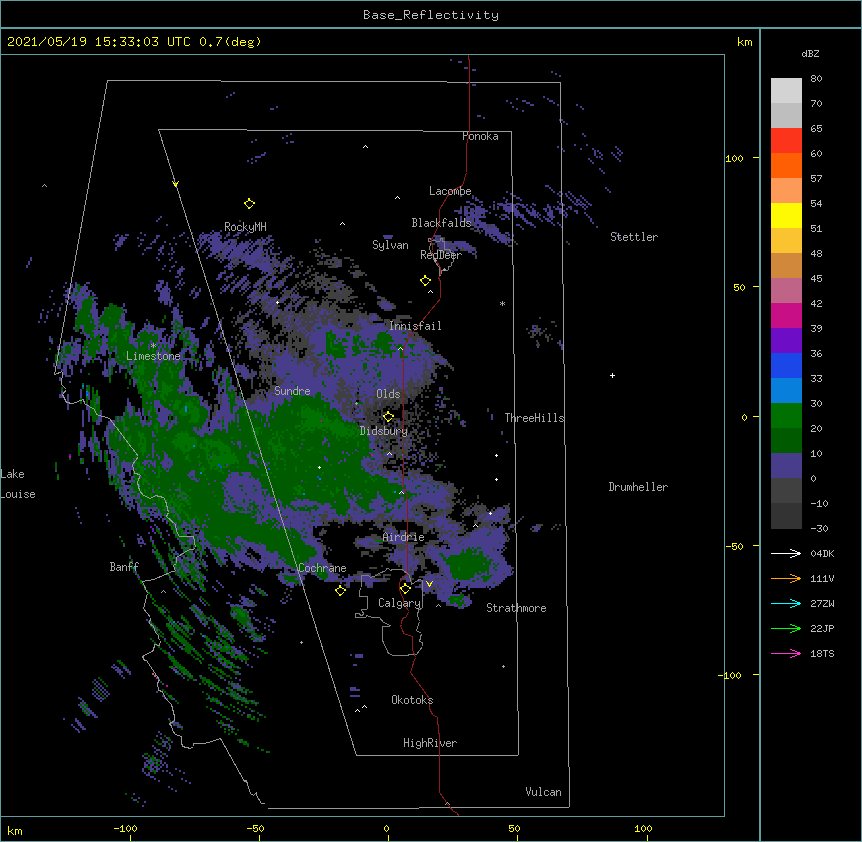The width and height of the screenshot is (862, 842).
Task: Select the slate purple 10-0 dBZ swatch
Action: point(786,466)
